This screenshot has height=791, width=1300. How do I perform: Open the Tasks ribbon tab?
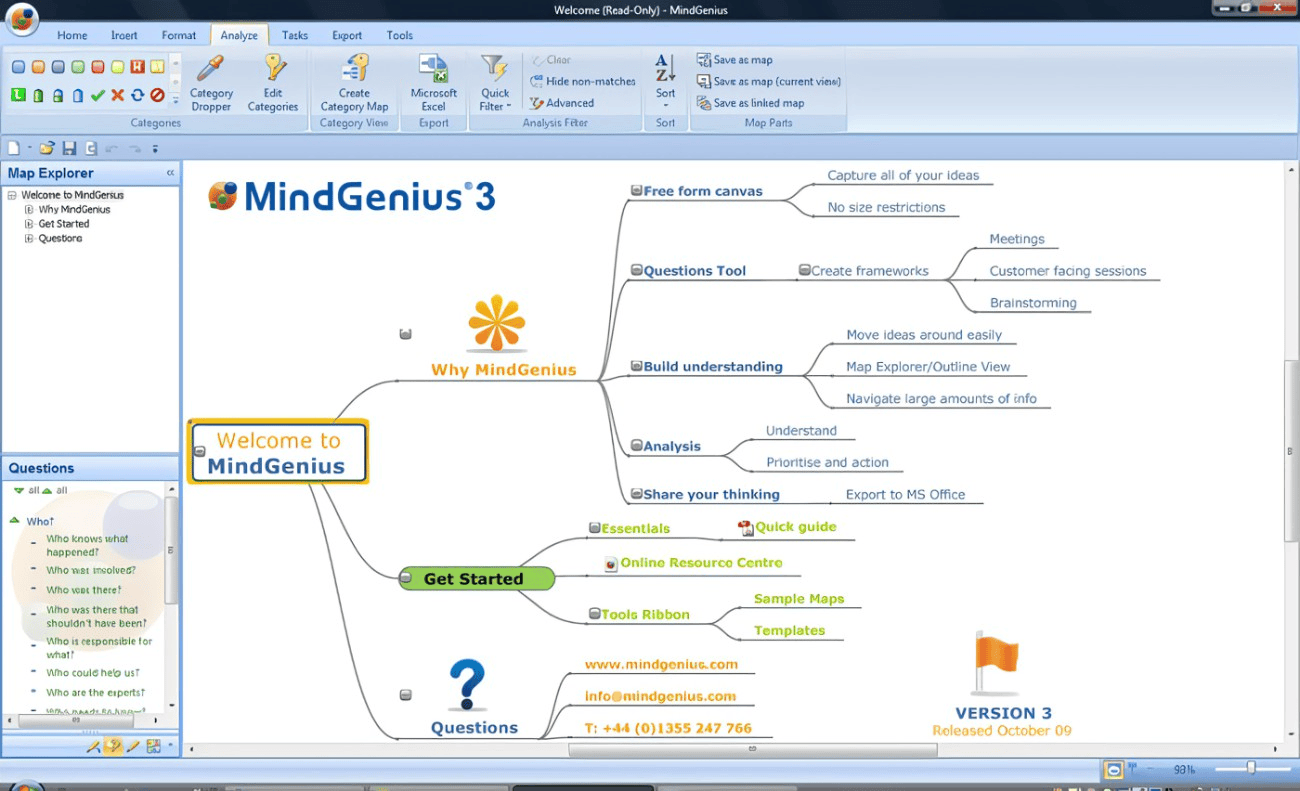[x=295, y=35]
